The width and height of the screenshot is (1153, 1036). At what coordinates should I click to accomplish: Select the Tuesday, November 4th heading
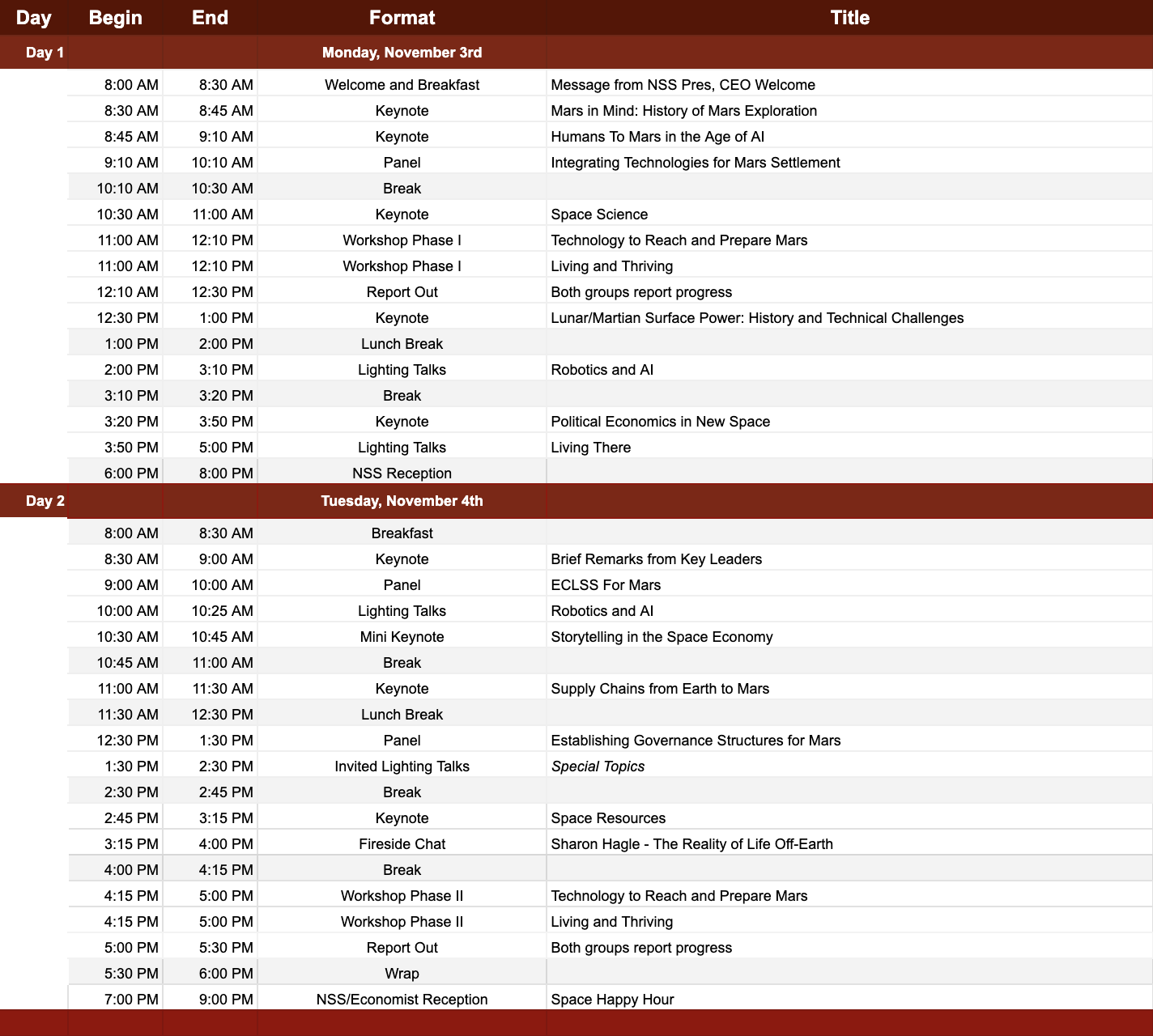pos(402,501)
